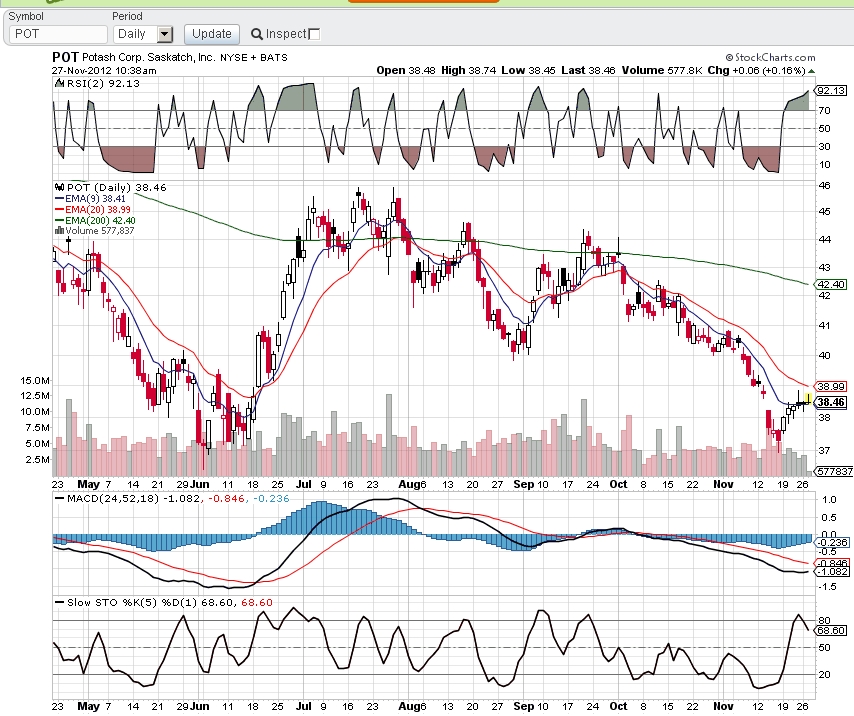854x716 pixels.
Task: Click the 38.99 EMA value tag on right axis
Action: tap(831, 387)
